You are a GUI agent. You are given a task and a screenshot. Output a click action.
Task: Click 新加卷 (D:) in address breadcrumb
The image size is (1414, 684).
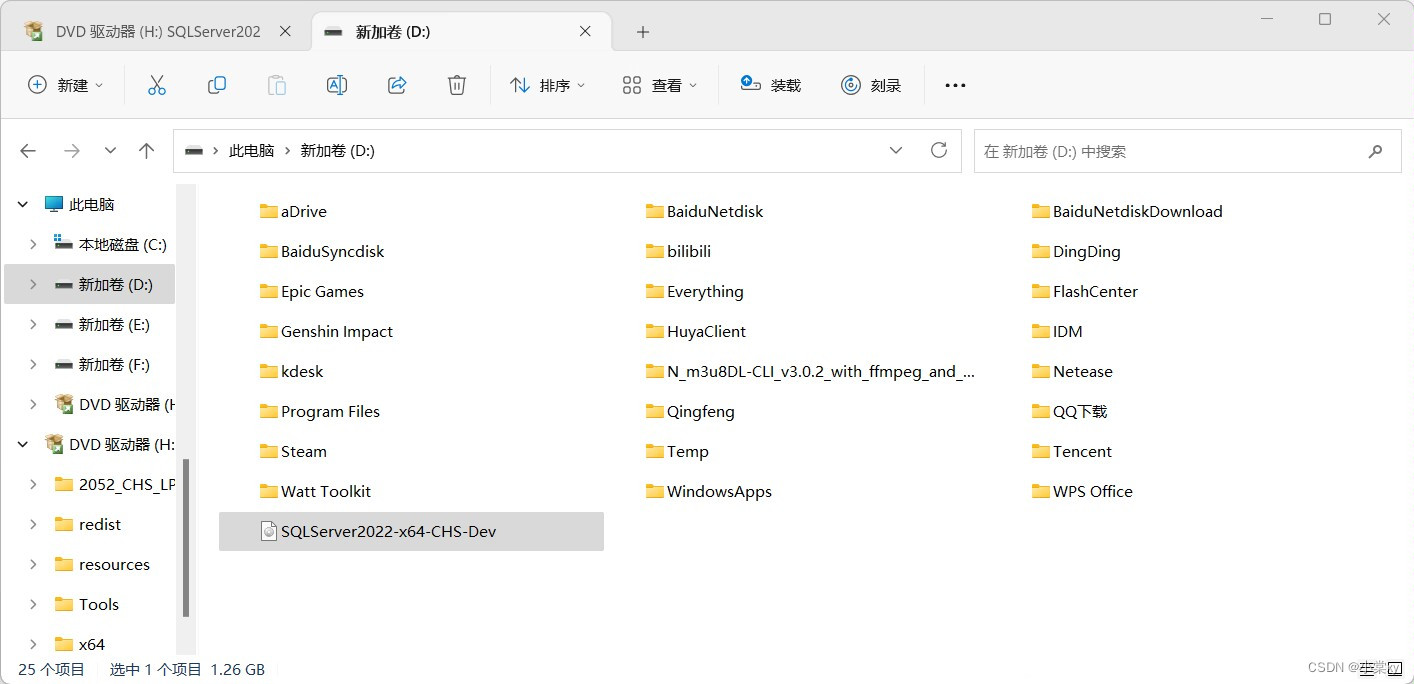[338, 151]
